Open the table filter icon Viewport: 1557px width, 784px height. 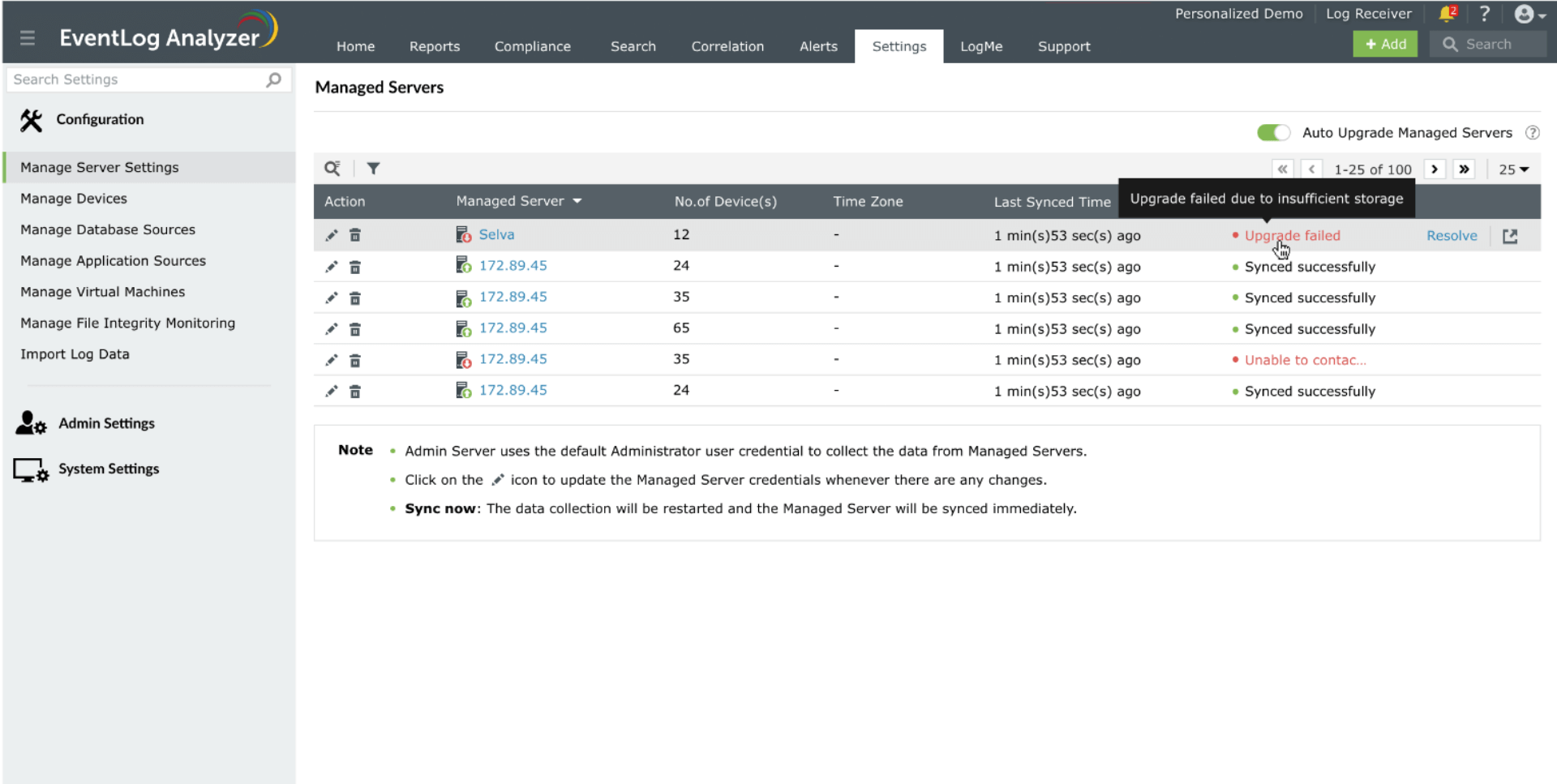(x=373, y=169)
